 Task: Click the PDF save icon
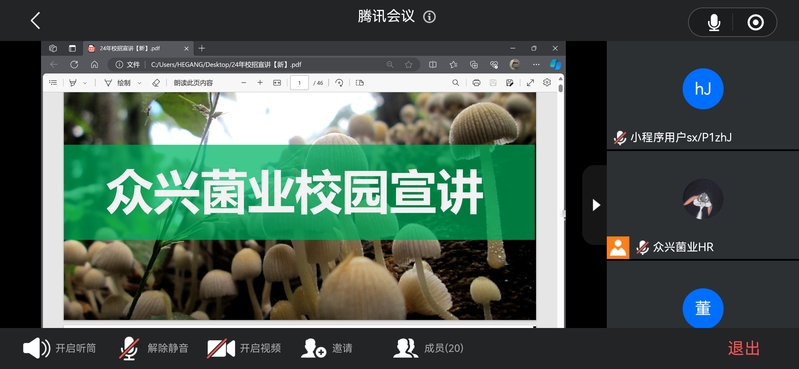tap(493, 83)
